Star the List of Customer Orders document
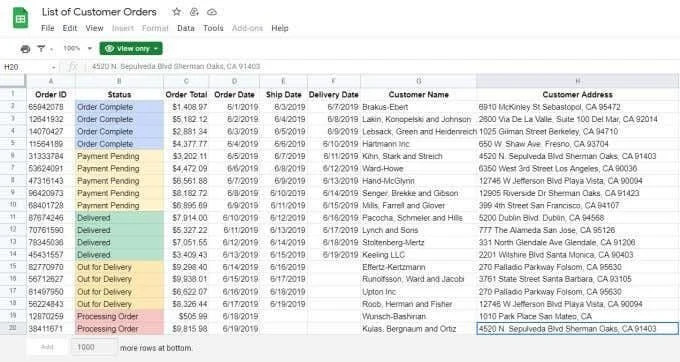This screenshot has height=362, width=680. point(177,12)
